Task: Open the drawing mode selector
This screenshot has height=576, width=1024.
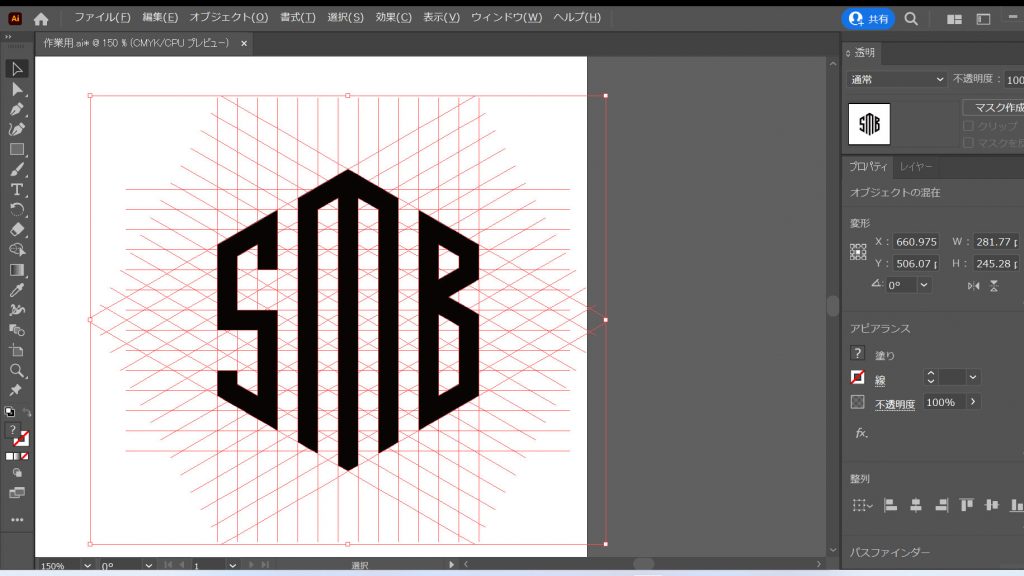Action: tap(17, 473)
